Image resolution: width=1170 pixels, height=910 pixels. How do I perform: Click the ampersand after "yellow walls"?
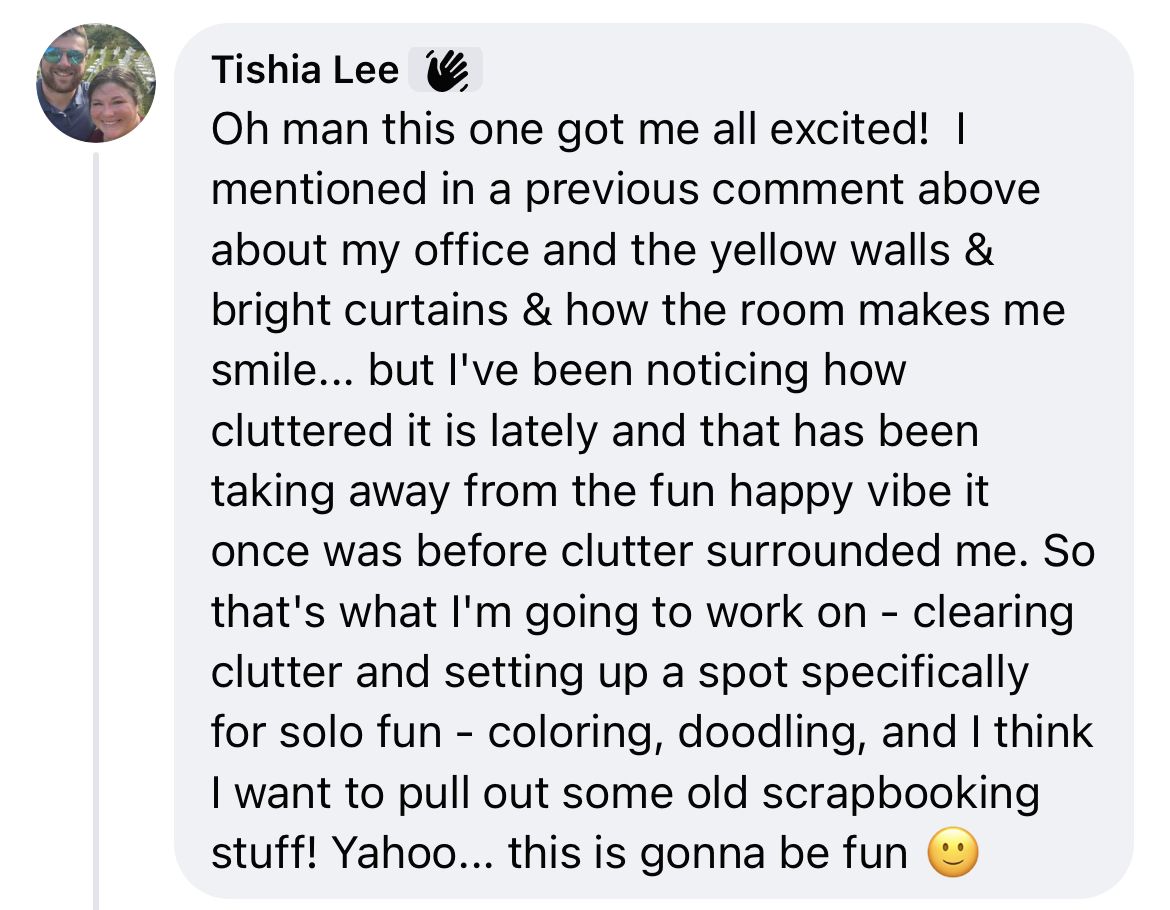tap(980, 251)
